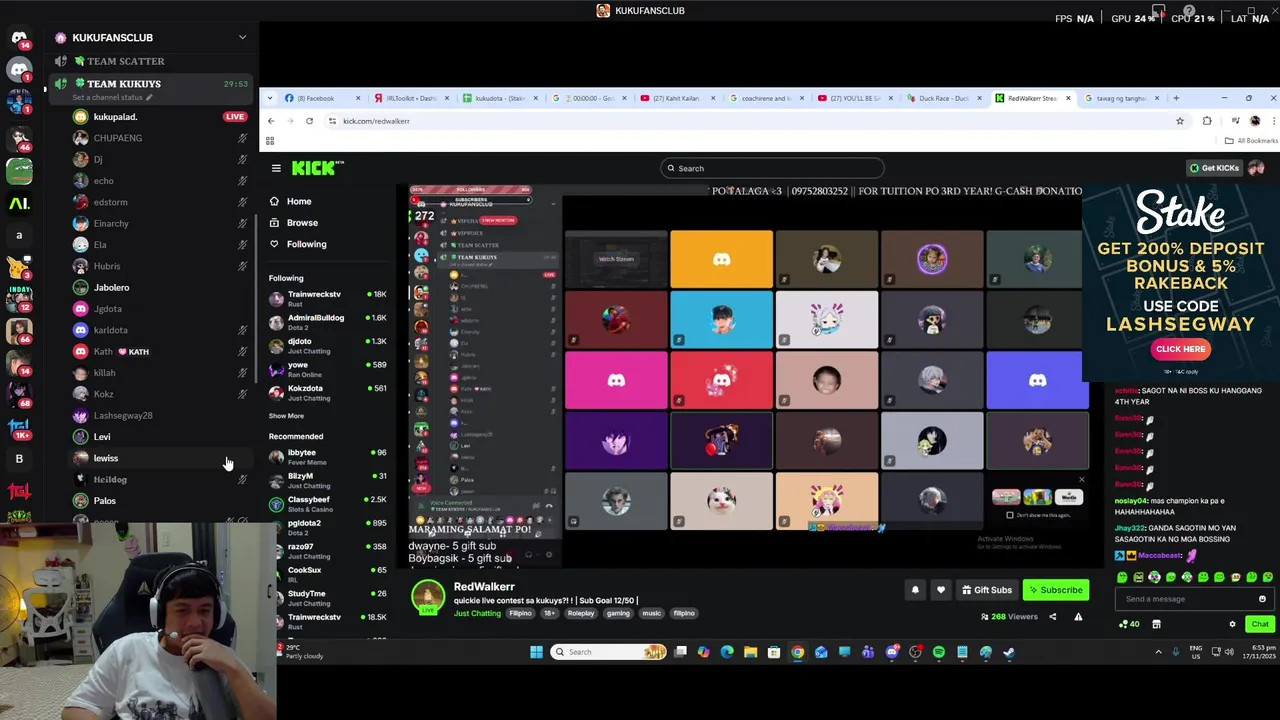Click the Kick search field
The image size is (1280, 720).
(x=772, y=168)
